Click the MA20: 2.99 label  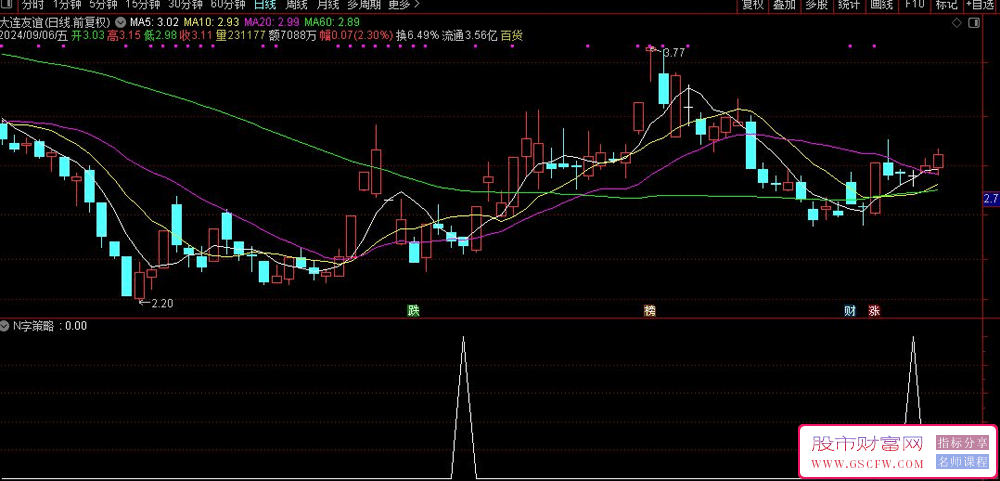point(273,22)
